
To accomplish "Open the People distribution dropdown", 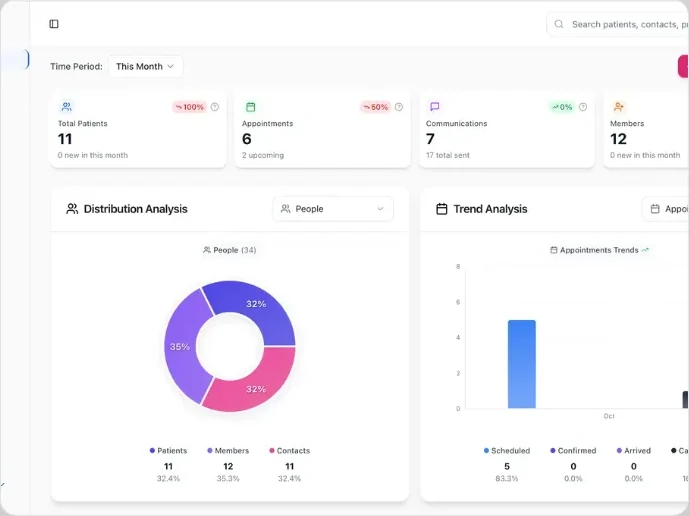I will click(x=333, y=209).
